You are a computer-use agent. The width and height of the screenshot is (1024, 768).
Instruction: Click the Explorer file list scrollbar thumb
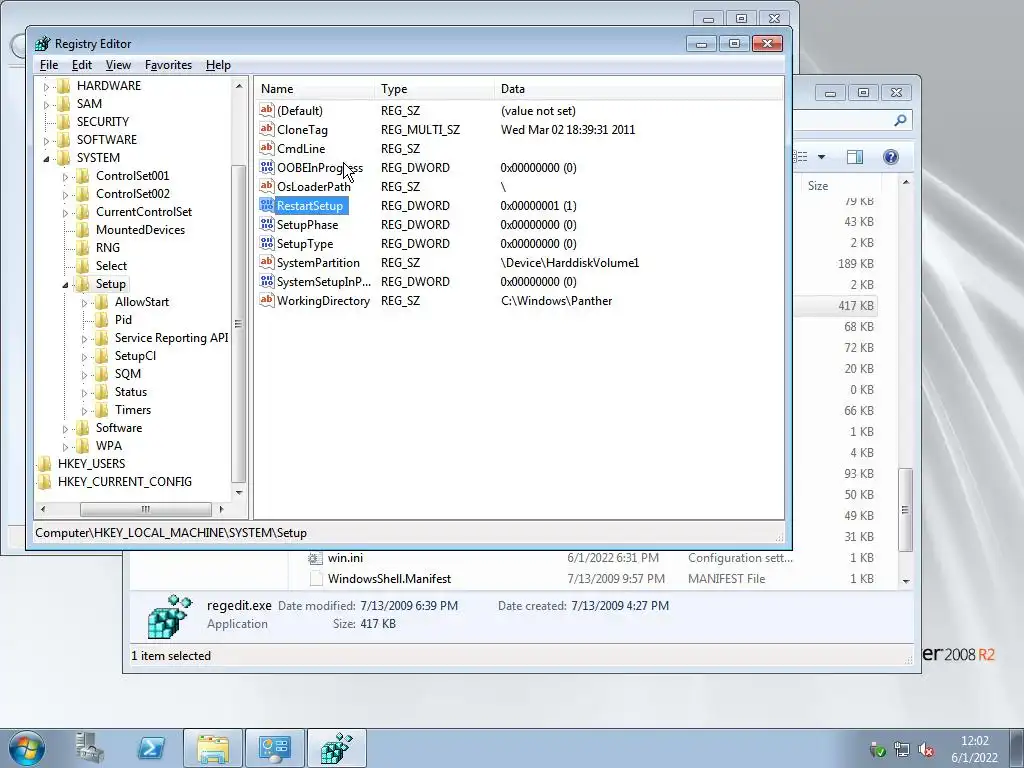click(x=905, y=509)
